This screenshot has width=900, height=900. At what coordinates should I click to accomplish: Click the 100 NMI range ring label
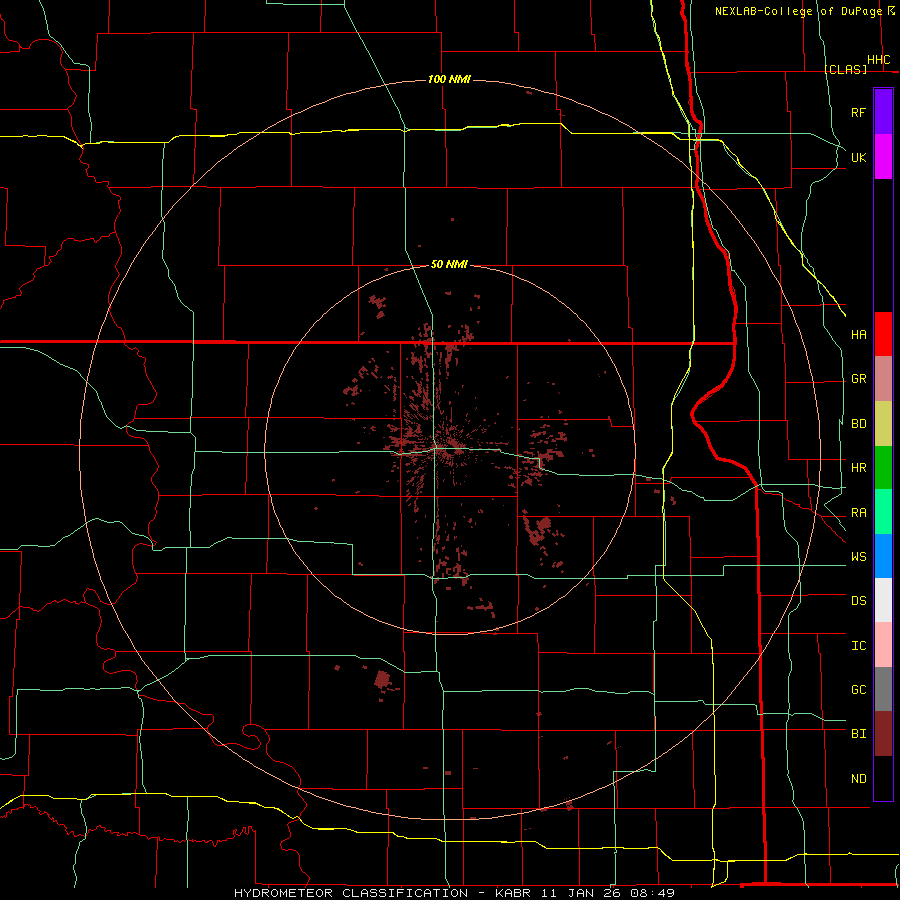pyautogui.click(x=449, y=79)
